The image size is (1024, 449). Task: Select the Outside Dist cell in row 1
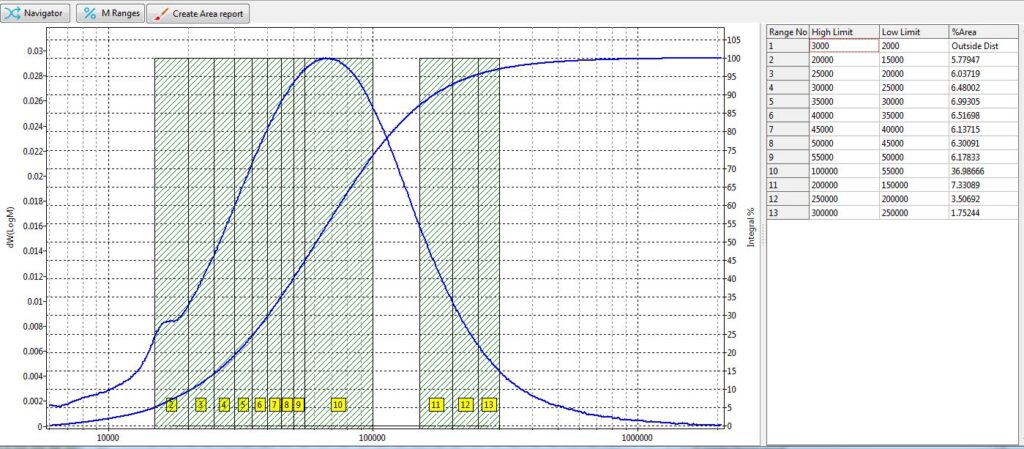pos(983,46)
